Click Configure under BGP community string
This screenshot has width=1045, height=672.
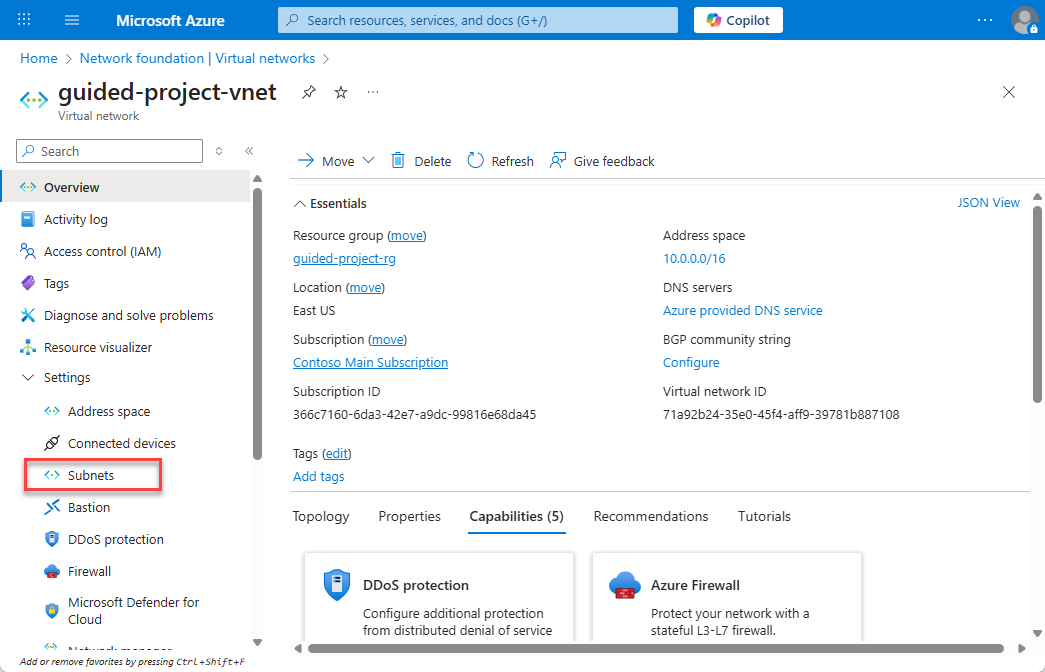(x=691, y=363)
